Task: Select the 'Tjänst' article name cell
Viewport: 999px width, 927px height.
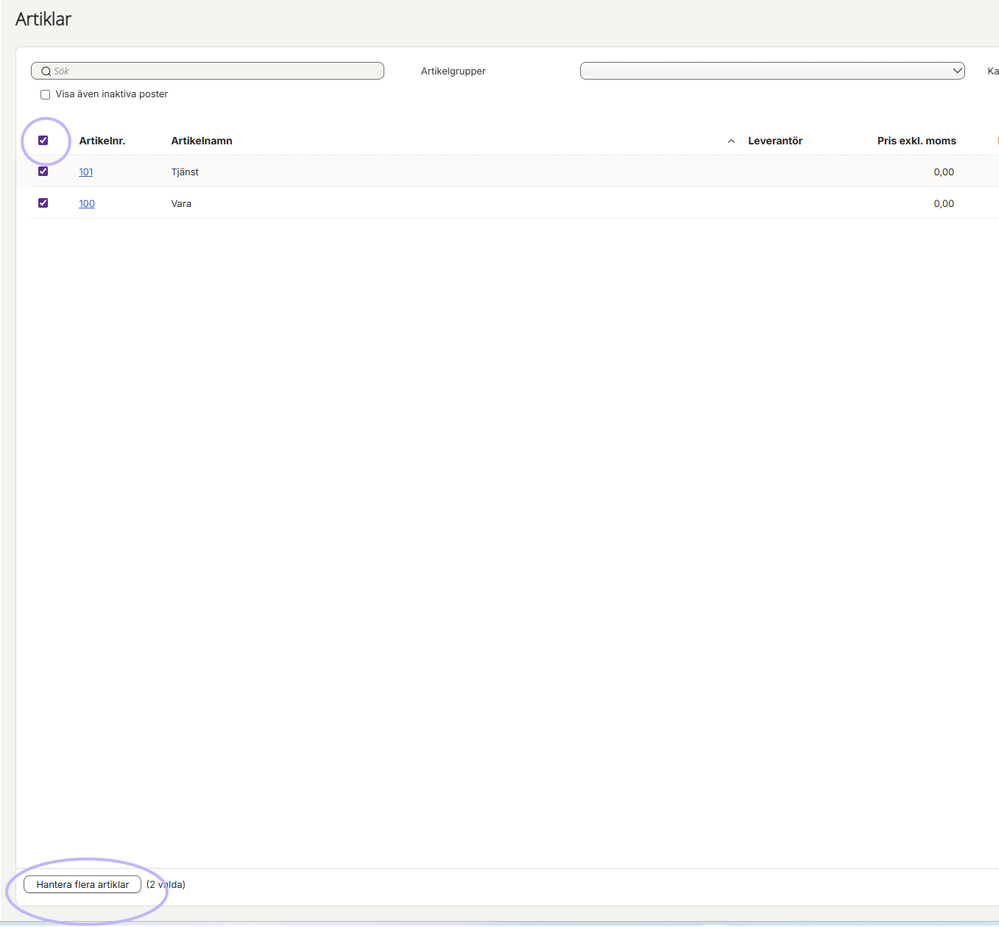Action: [185, 172]
